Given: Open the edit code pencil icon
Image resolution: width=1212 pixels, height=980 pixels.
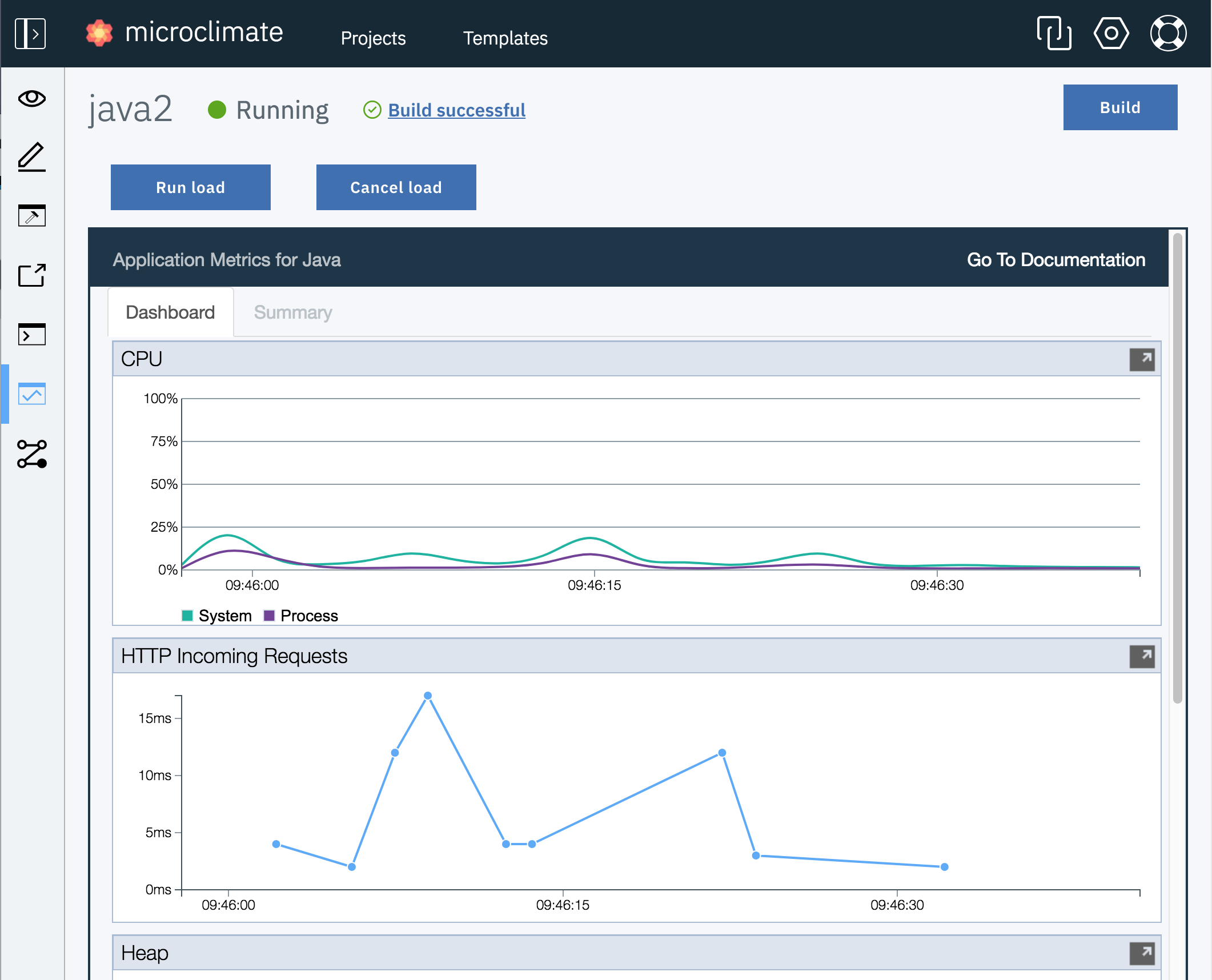Looking at the screenshot, I should (x=32, y=157).
